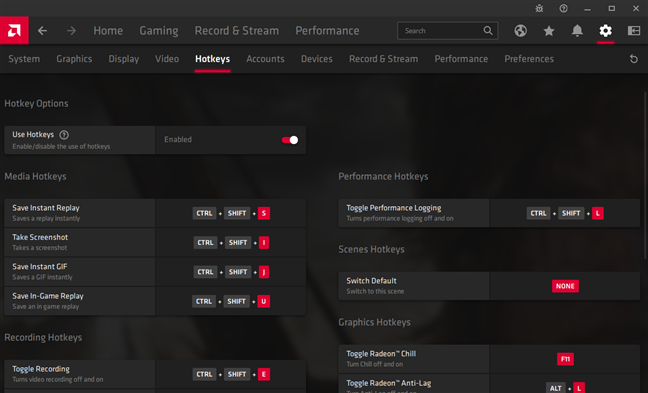
Task: Switch to the Video tab
Action: coord(167,59)
